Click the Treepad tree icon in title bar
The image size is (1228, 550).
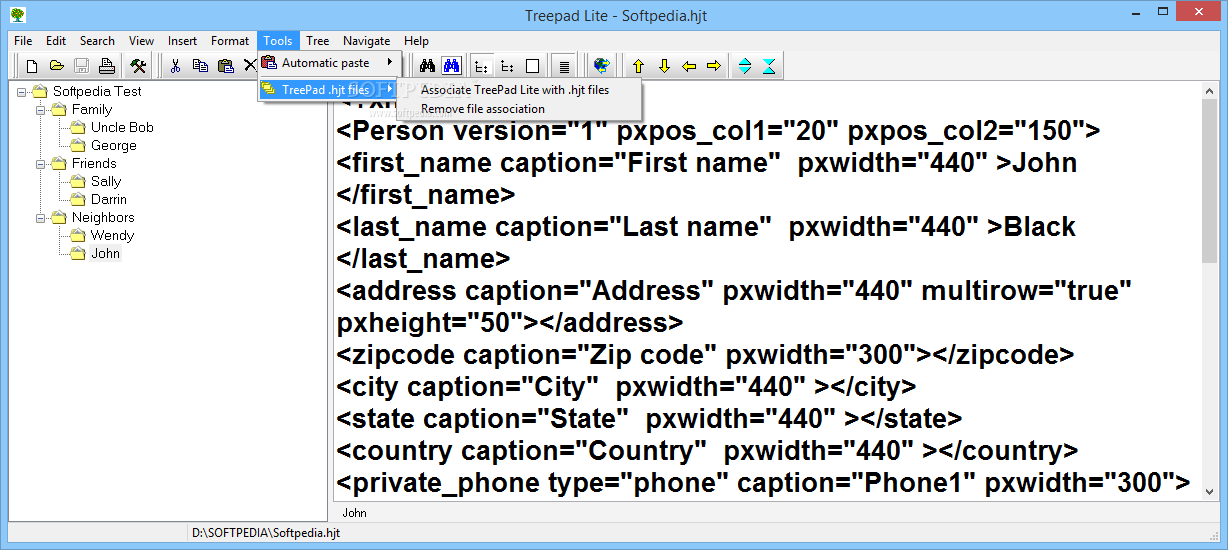17,15
